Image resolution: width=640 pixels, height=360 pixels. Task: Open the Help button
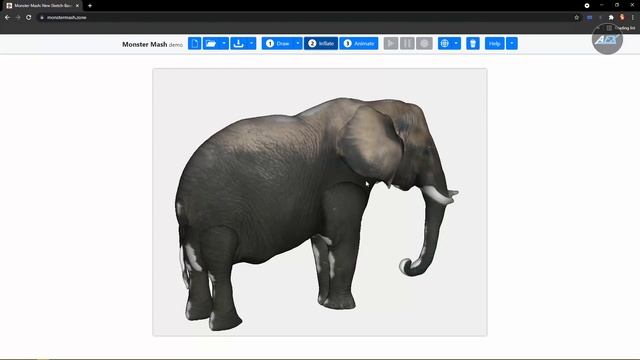click(x=495, y=43)
